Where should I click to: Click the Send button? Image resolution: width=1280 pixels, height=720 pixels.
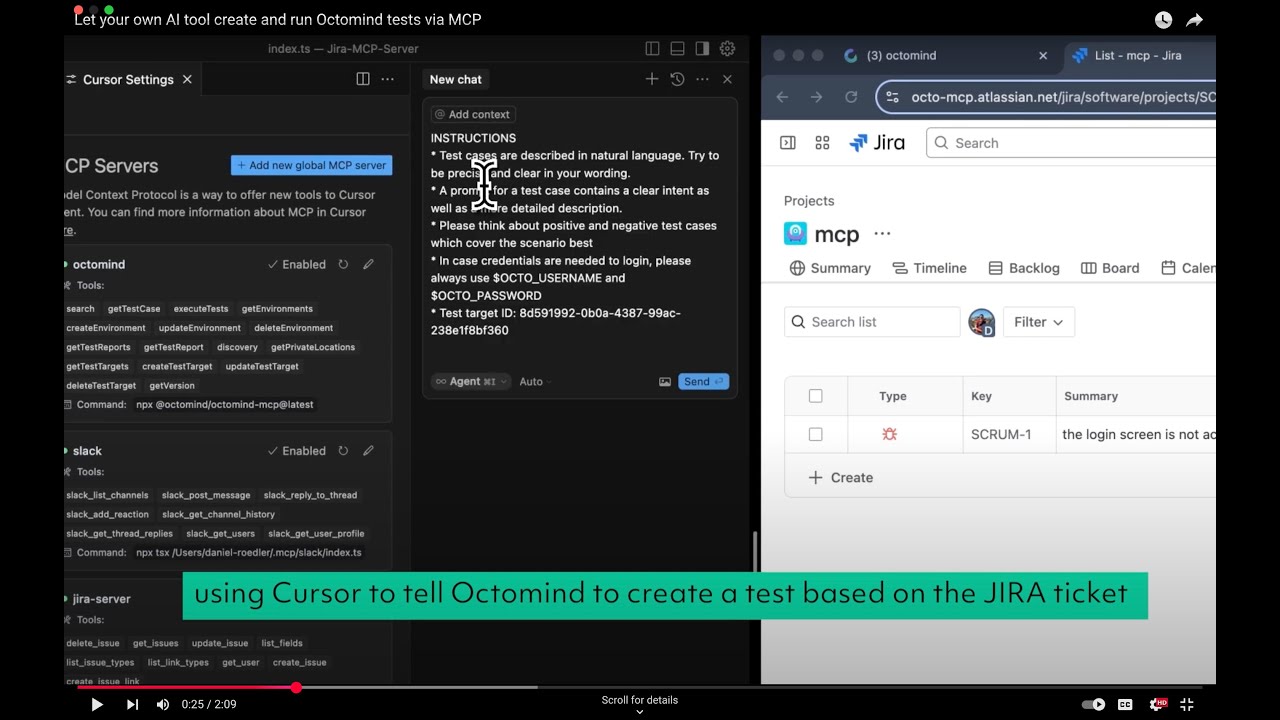click(x=703, y=381)
